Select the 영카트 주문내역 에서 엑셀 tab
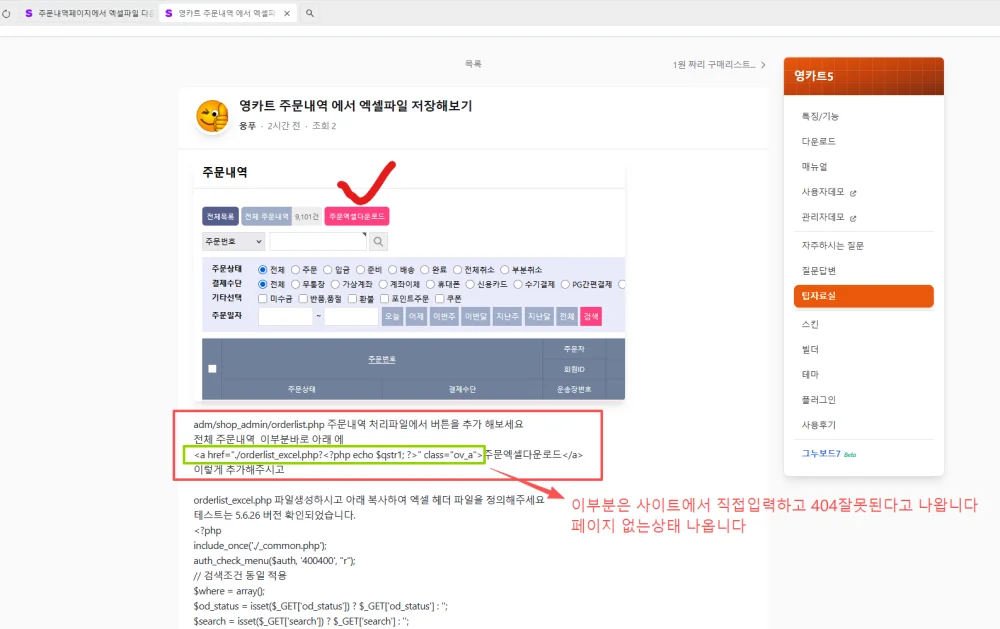Screen dimensions: 1000x629 coord(226,13)
